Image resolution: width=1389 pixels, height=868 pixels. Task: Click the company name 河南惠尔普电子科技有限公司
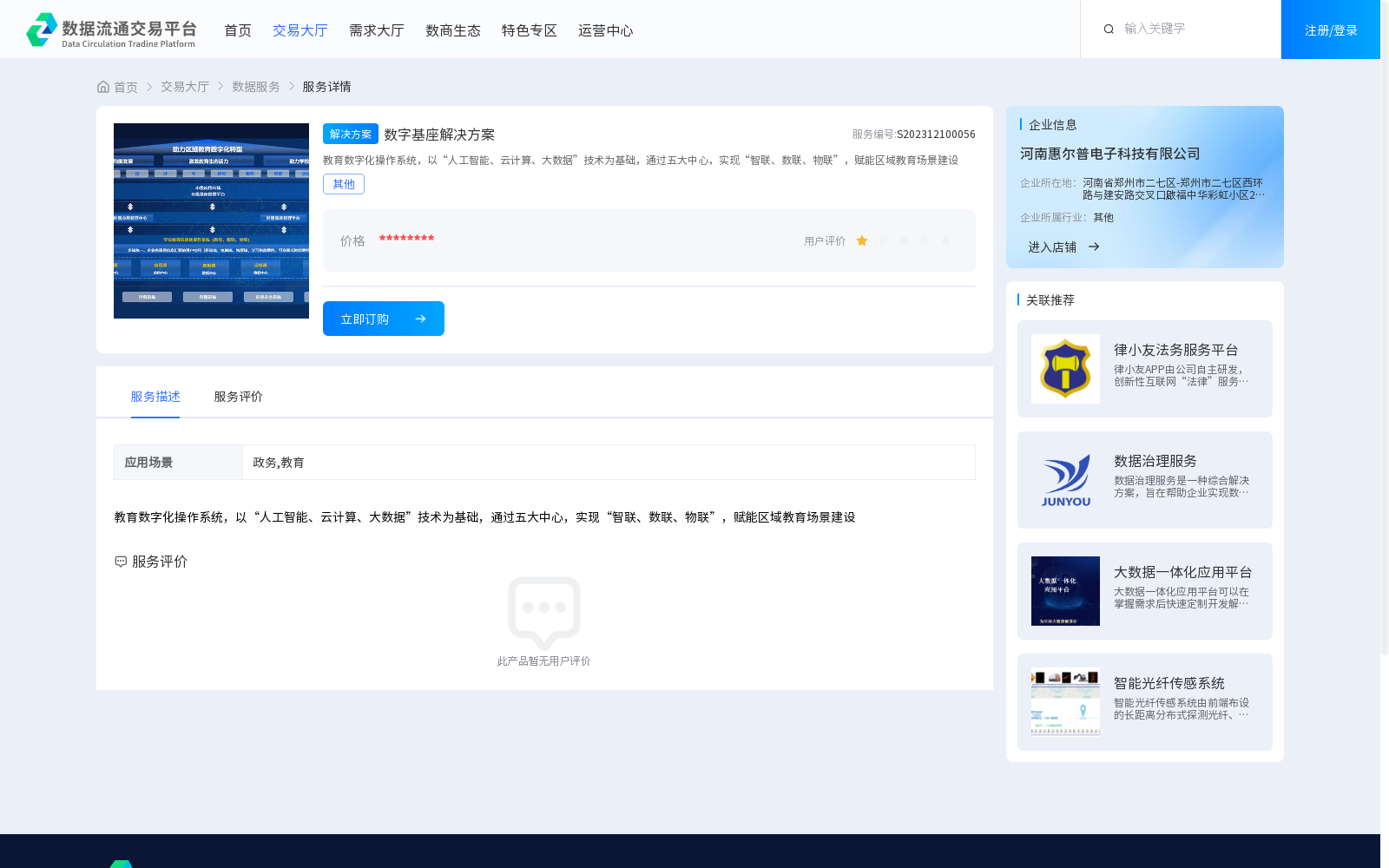tap(1110, 154)
